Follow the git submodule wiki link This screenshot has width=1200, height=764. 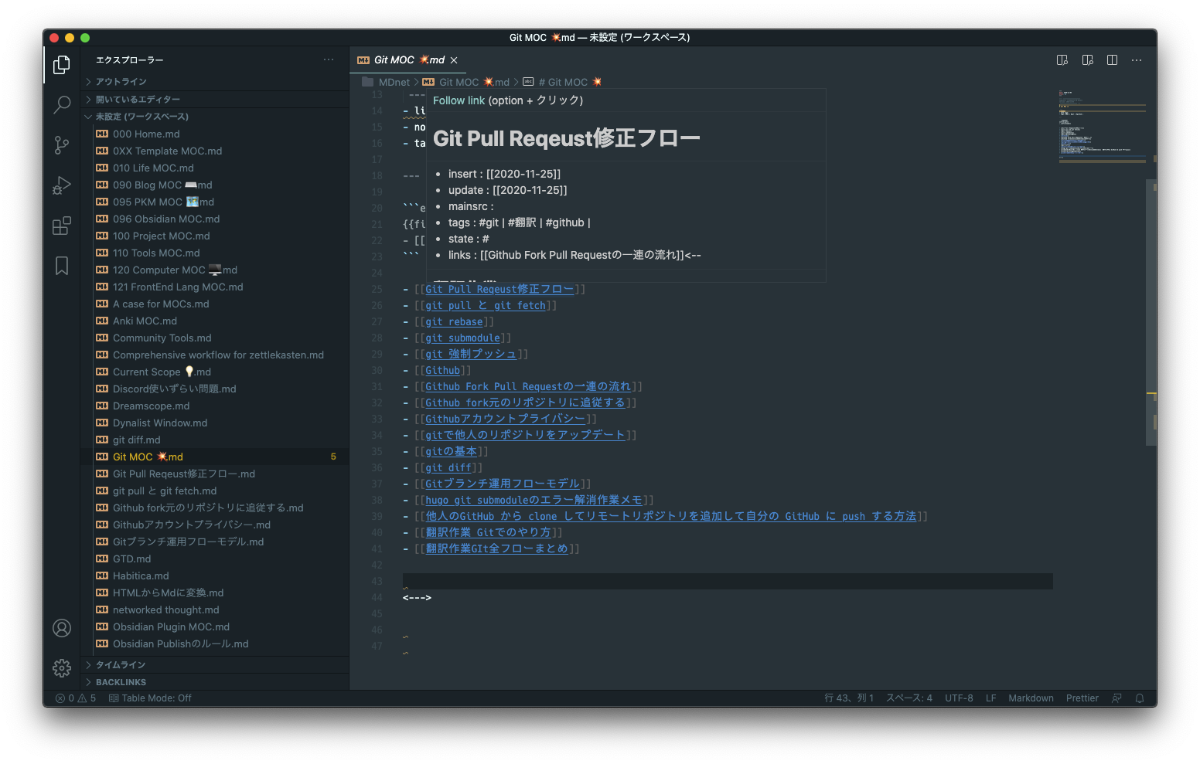(462, 338)
